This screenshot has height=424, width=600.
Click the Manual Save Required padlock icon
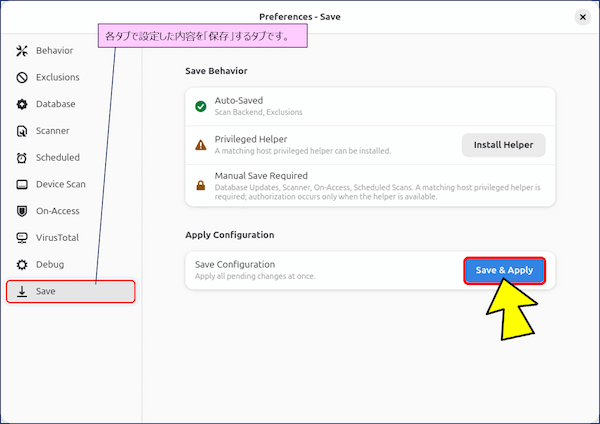point(201,186)
